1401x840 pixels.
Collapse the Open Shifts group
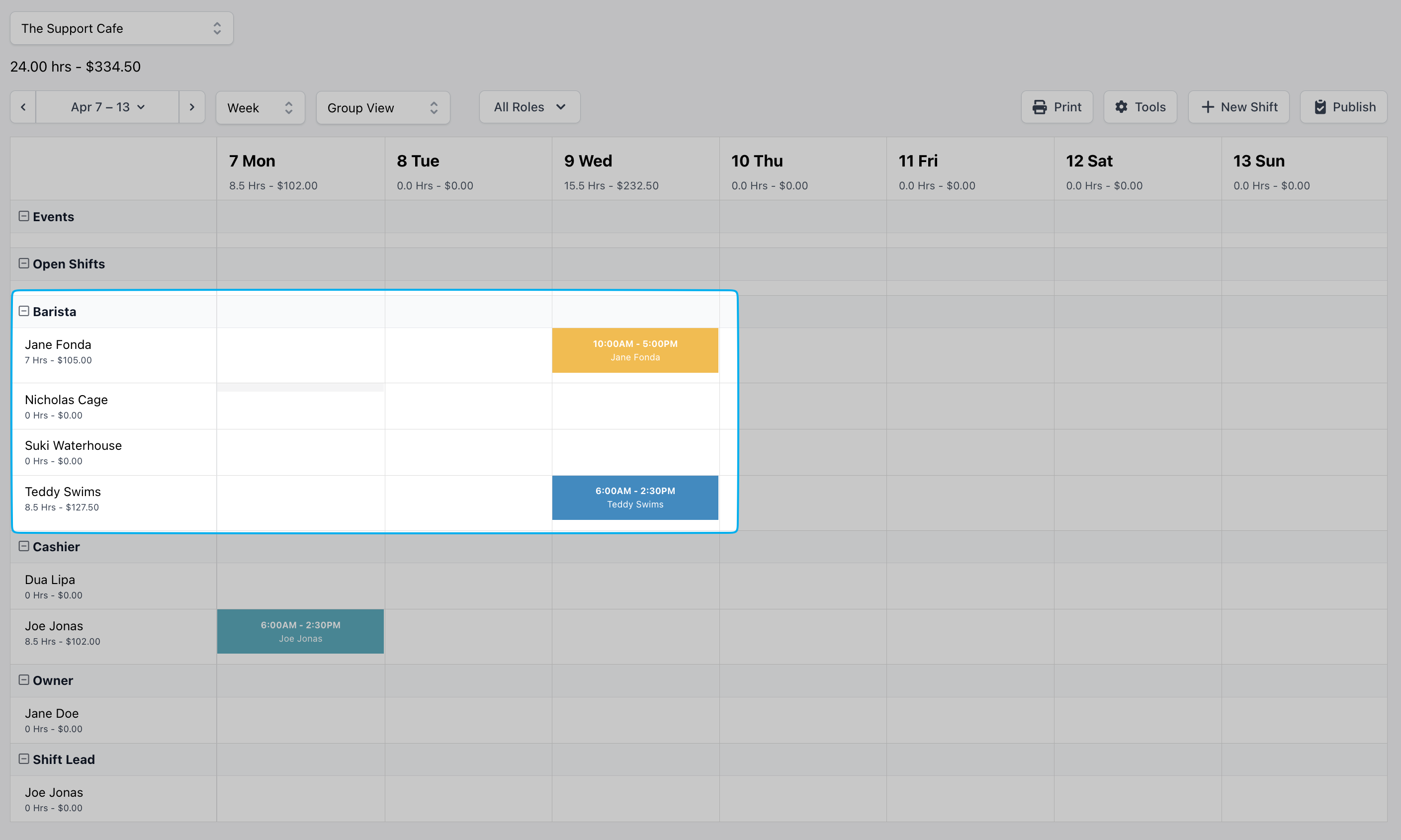tap(24, 263)
